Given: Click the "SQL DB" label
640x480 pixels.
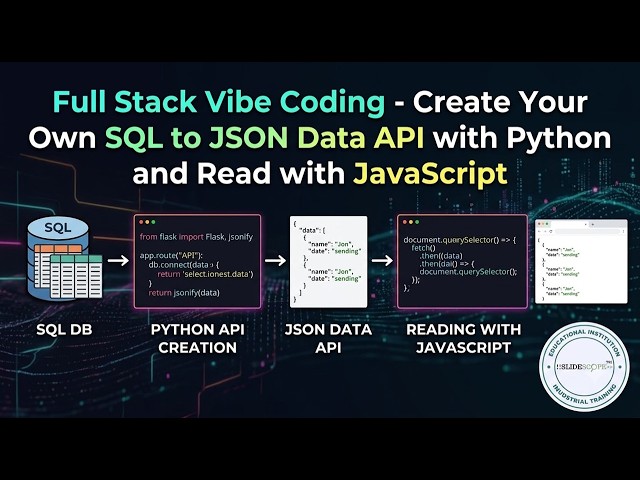Looking at the screenshot, I should coord(64,329).
